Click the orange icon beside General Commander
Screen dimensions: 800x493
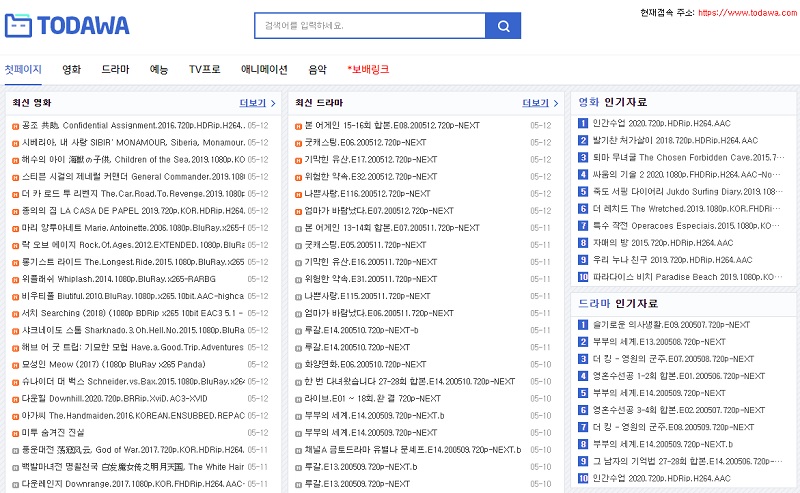(15, 178)
